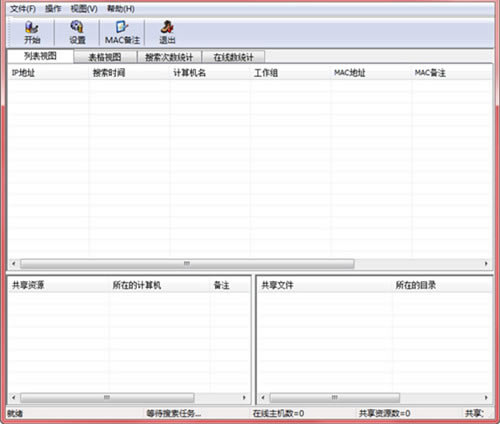This screenshot has height=424, width=500.
Task: Click left arrow of shared files scrollbar
Action: click(x=263, y=397)
